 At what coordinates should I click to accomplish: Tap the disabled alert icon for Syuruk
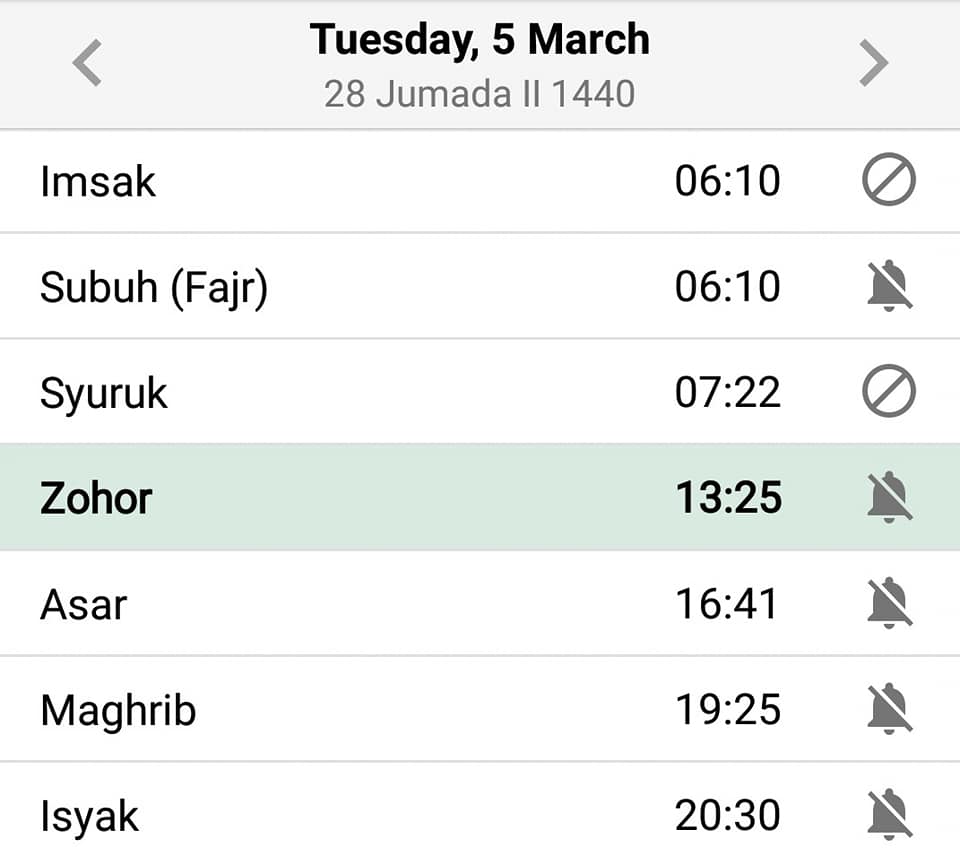(x=889, y=391)
